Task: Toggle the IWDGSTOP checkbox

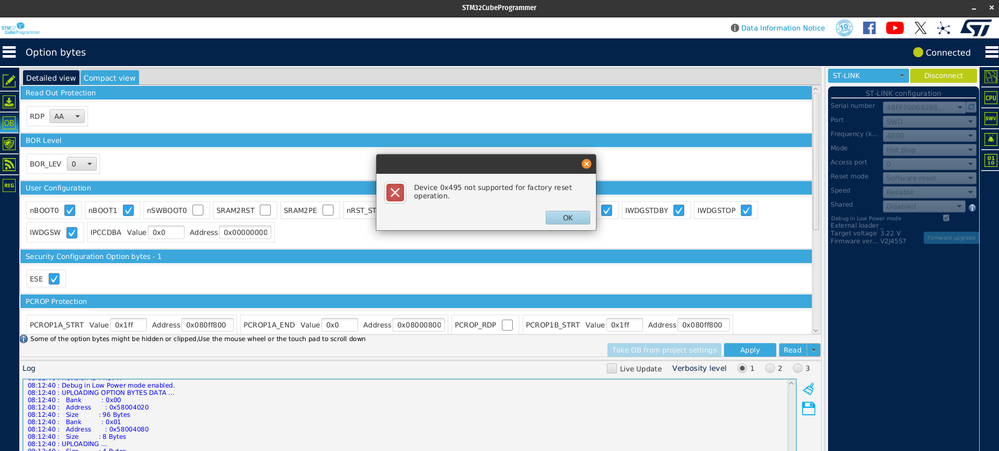Action: [x=746, y=210]
